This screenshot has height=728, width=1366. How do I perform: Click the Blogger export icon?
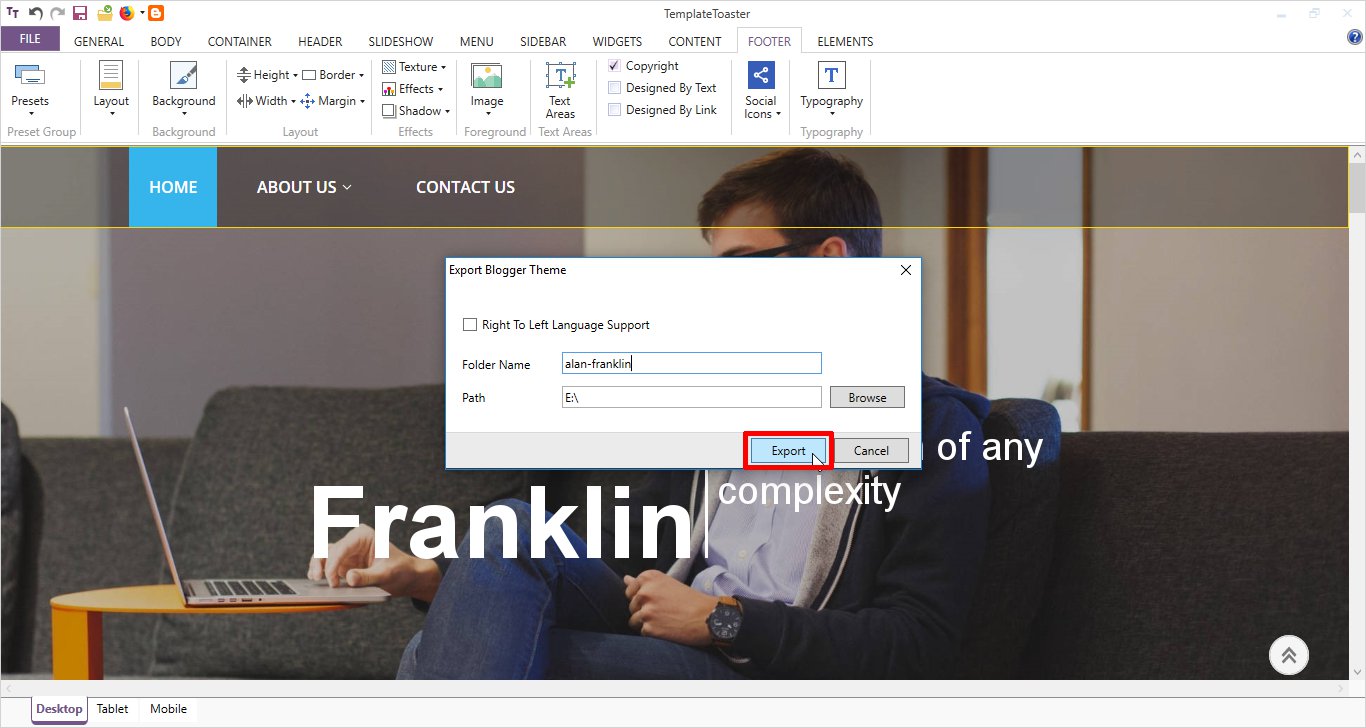point(156,13)
